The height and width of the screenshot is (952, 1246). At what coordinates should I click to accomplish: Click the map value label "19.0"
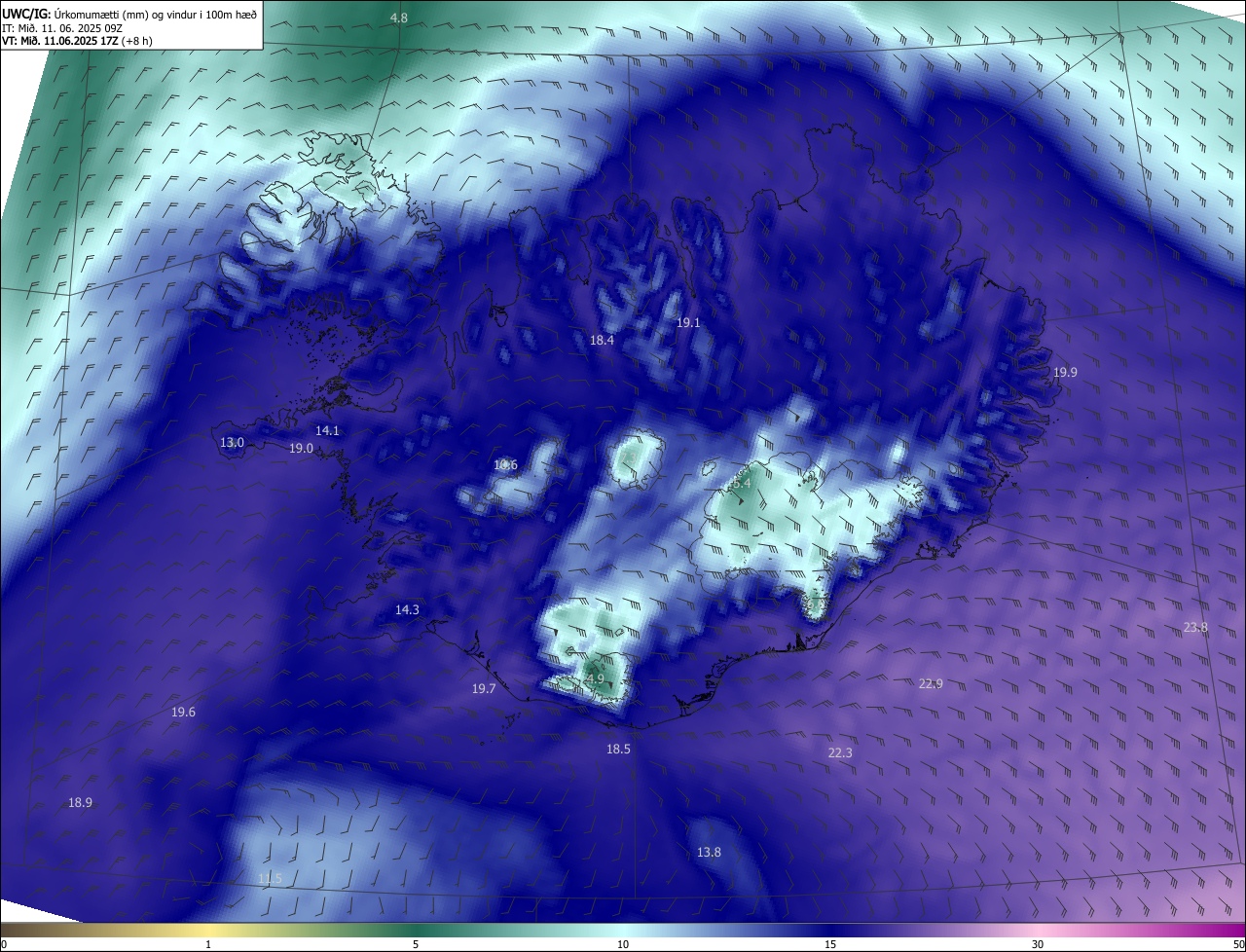pyautogui.click(x=301, y=449)
